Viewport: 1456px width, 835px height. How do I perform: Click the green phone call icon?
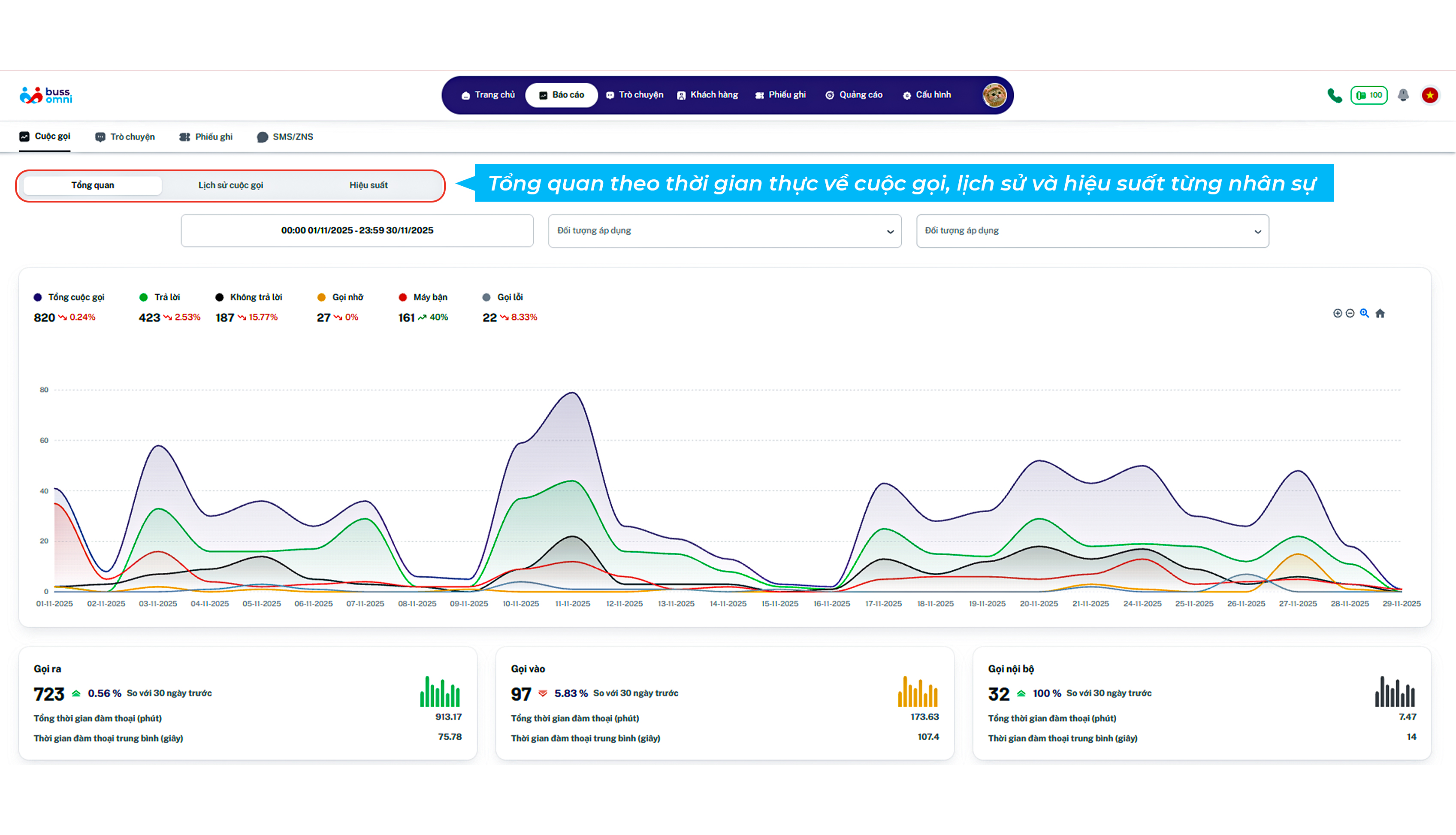[x=1335, y=95]
